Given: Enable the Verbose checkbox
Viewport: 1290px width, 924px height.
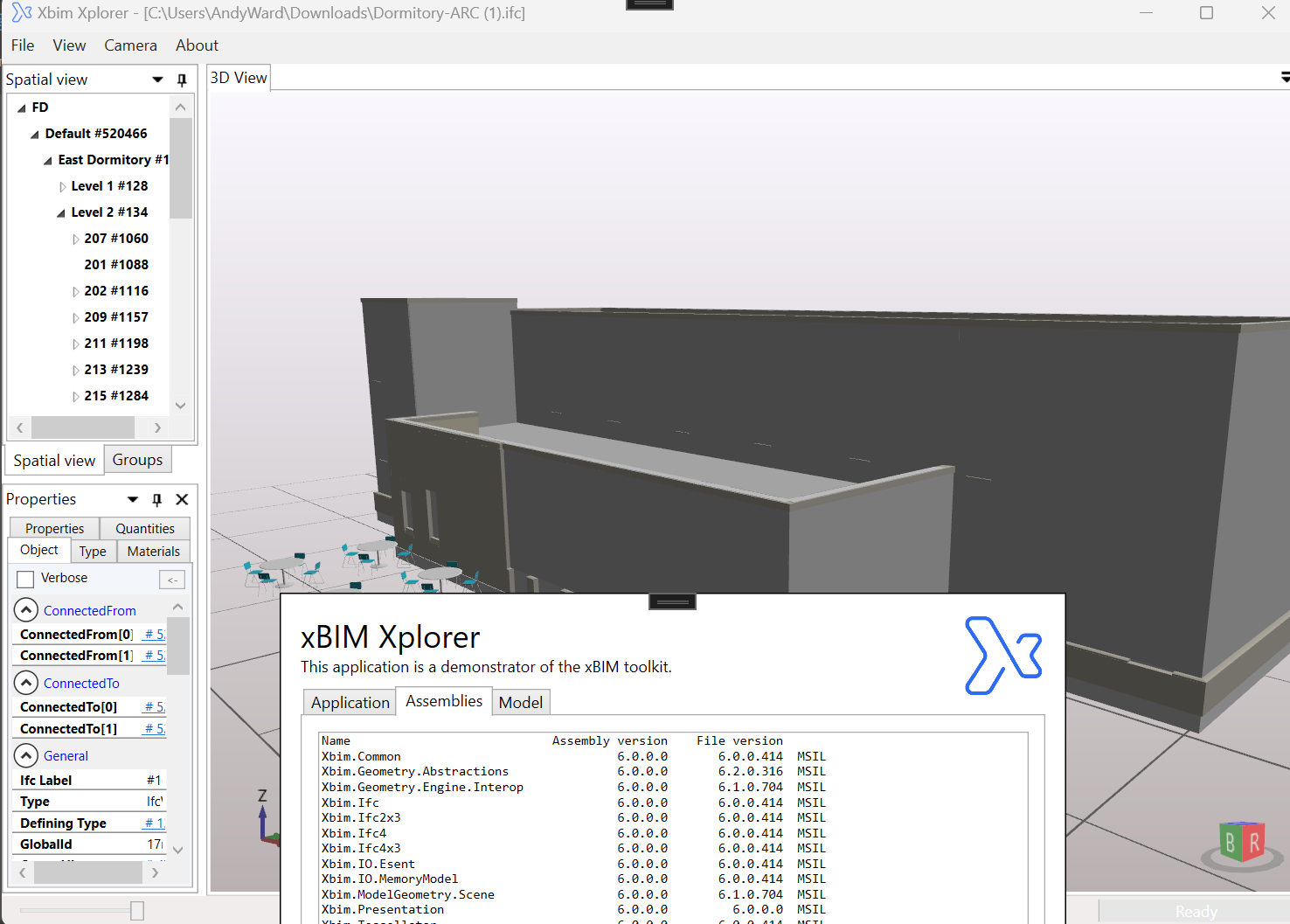Looking at the screenshot, I should (24, 578).
